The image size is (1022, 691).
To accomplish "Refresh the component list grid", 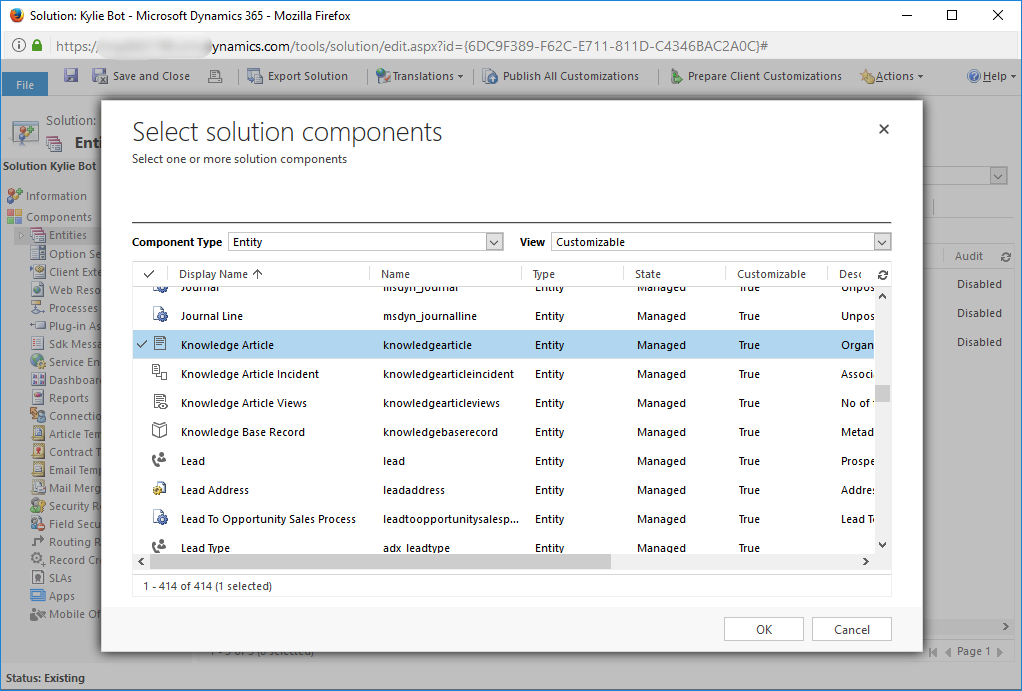I will point(882,275).
